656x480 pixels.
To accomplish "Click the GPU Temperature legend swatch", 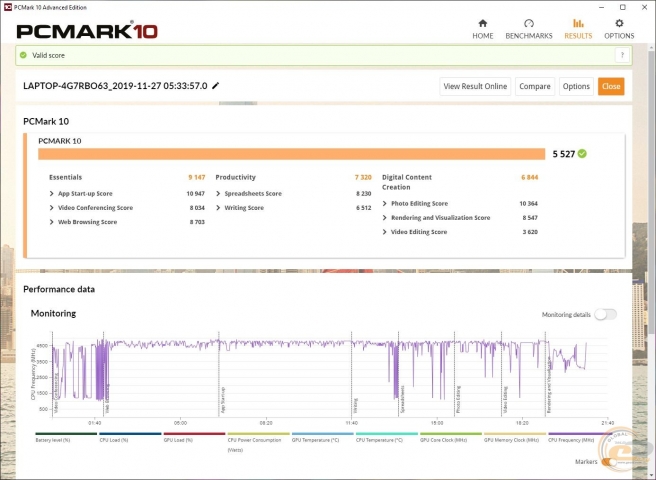I will pos(323,434).
